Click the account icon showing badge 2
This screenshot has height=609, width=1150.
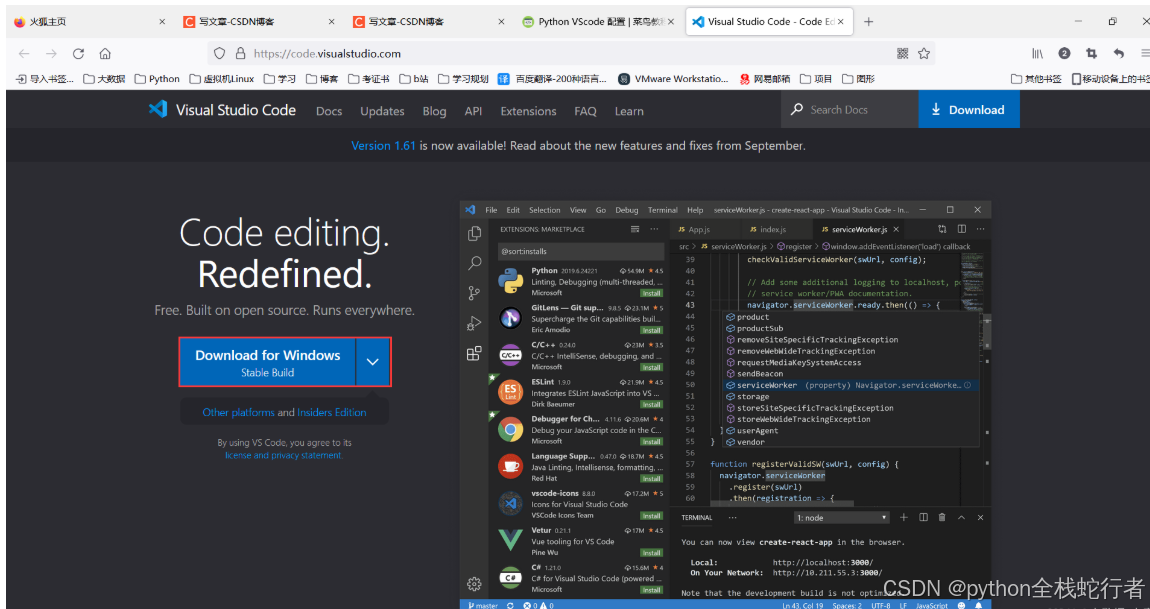(1064, 53)
